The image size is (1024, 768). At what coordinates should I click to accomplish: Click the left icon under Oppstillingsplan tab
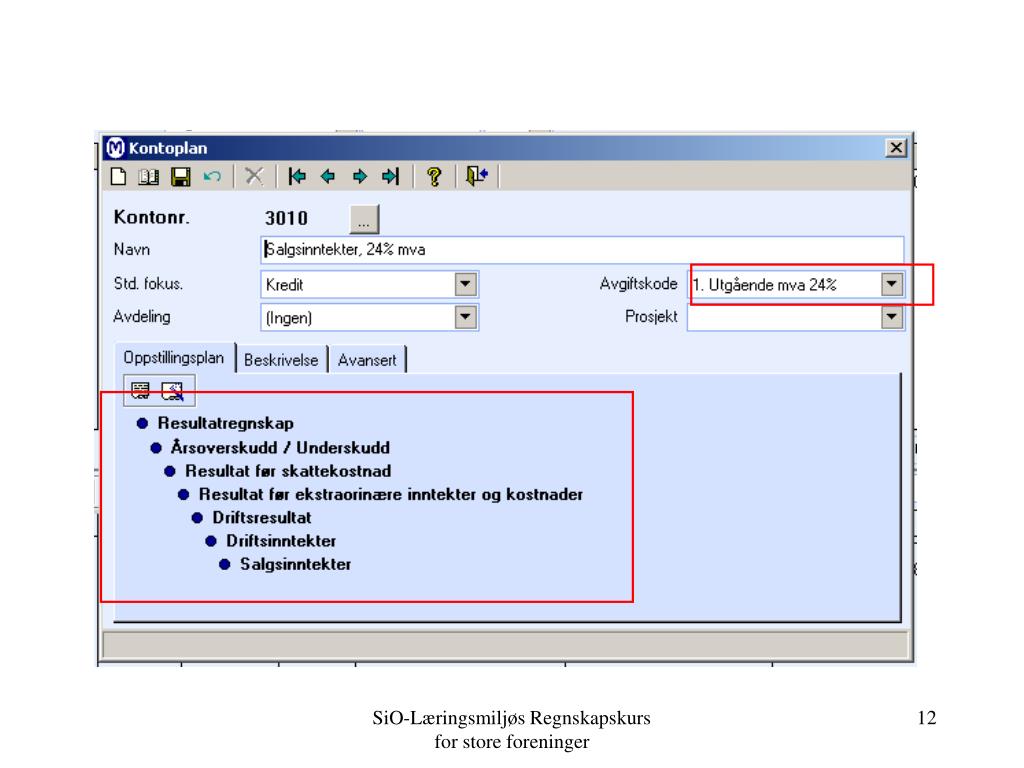point(140,391)
